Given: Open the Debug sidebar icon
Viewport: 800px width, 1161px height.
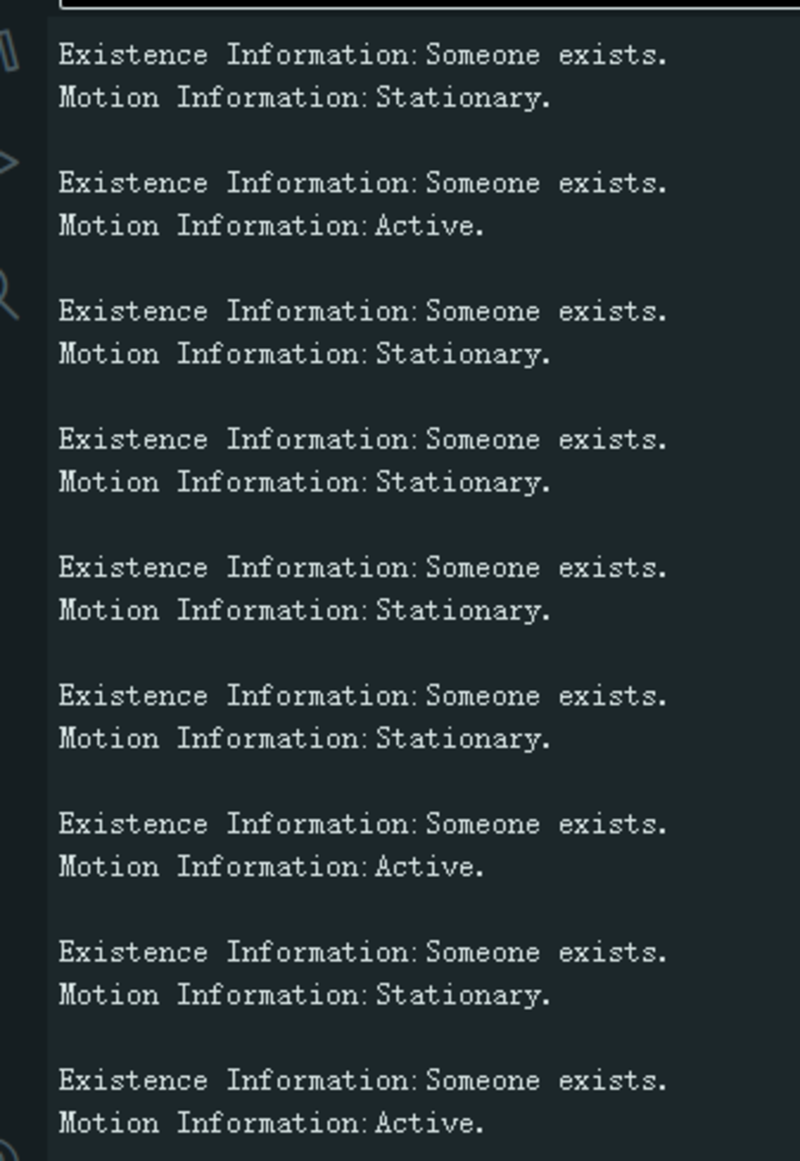Looking at the screenshot, I should click(8, 162).
